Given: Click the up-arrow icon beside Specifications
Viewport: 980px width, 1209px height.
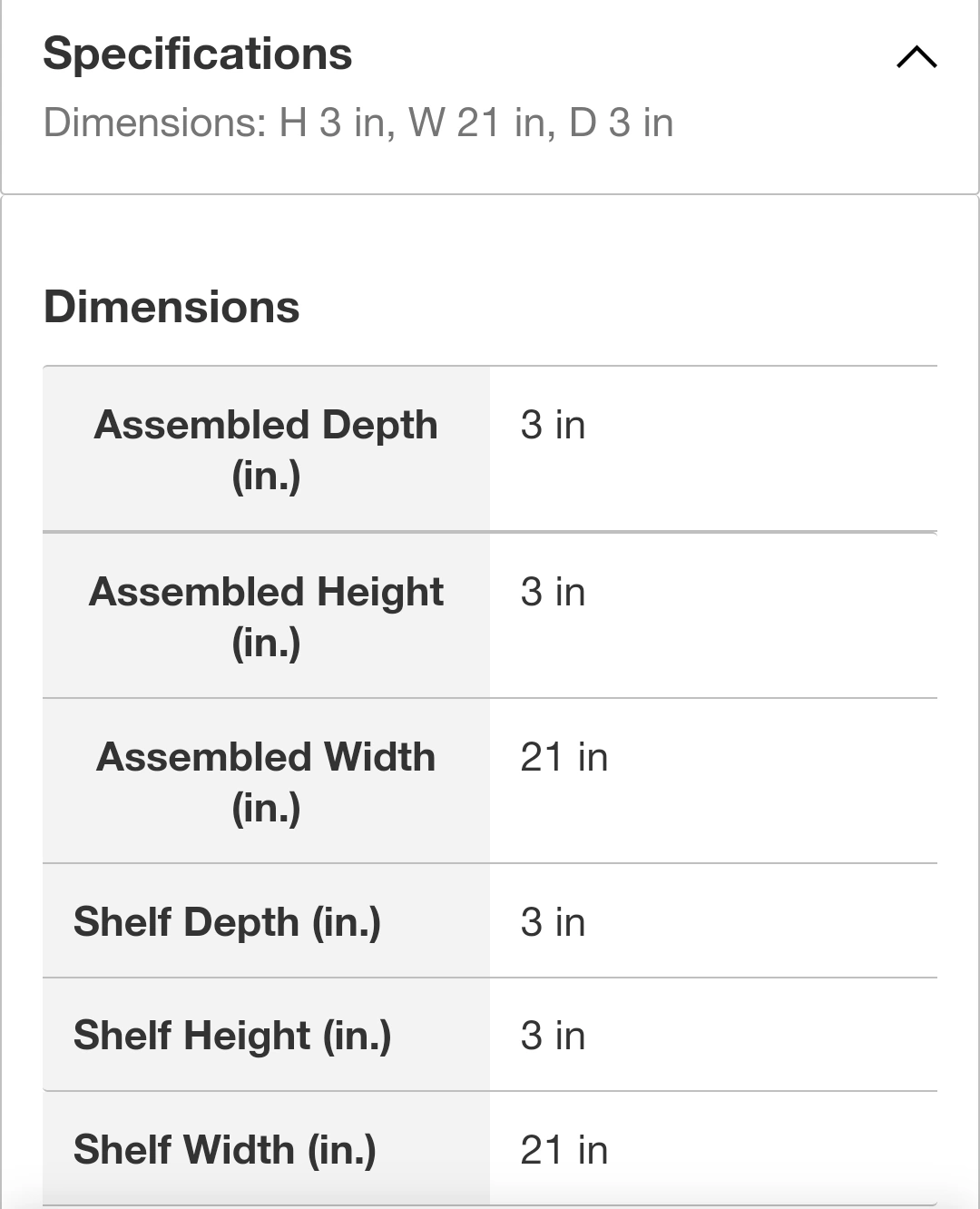Looking at the screenshot, I should click(916, 57).
